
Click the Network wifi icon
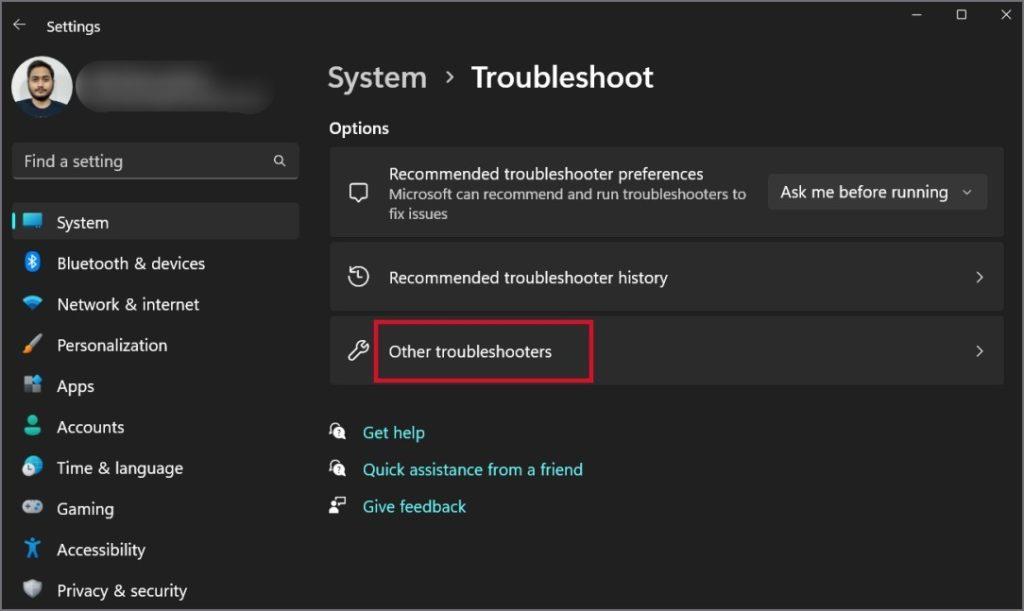(32, 303)
